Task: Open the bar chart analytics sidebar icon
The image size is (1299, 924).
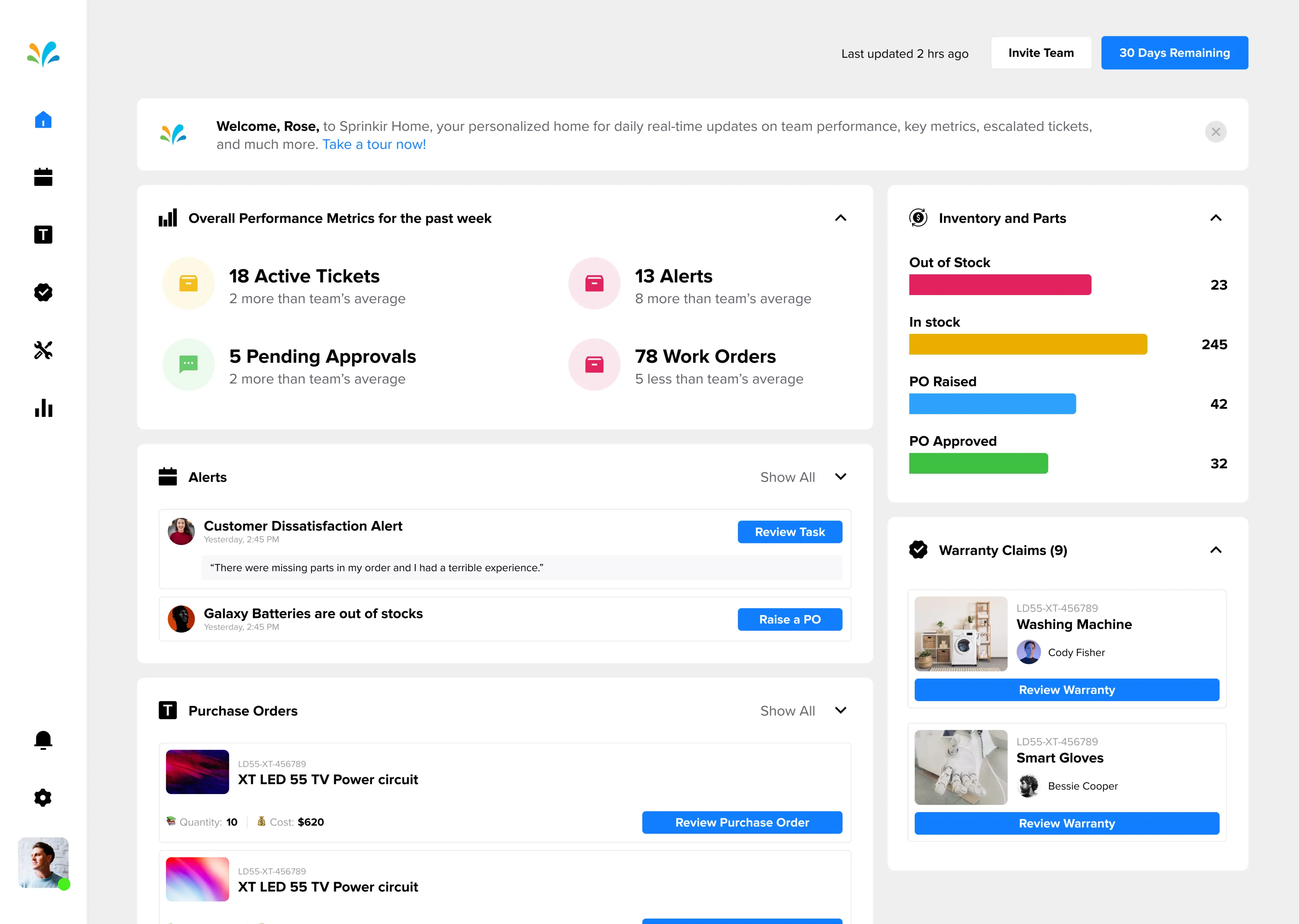Action: [x=43, y=408]
